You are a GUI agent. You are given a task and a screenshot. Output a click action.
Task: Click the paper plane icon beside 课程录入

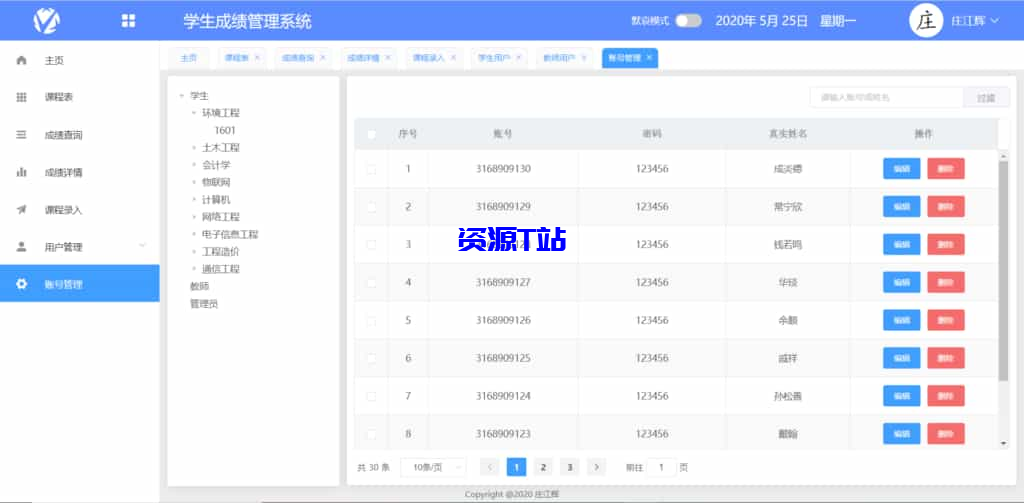pos(22,210)
